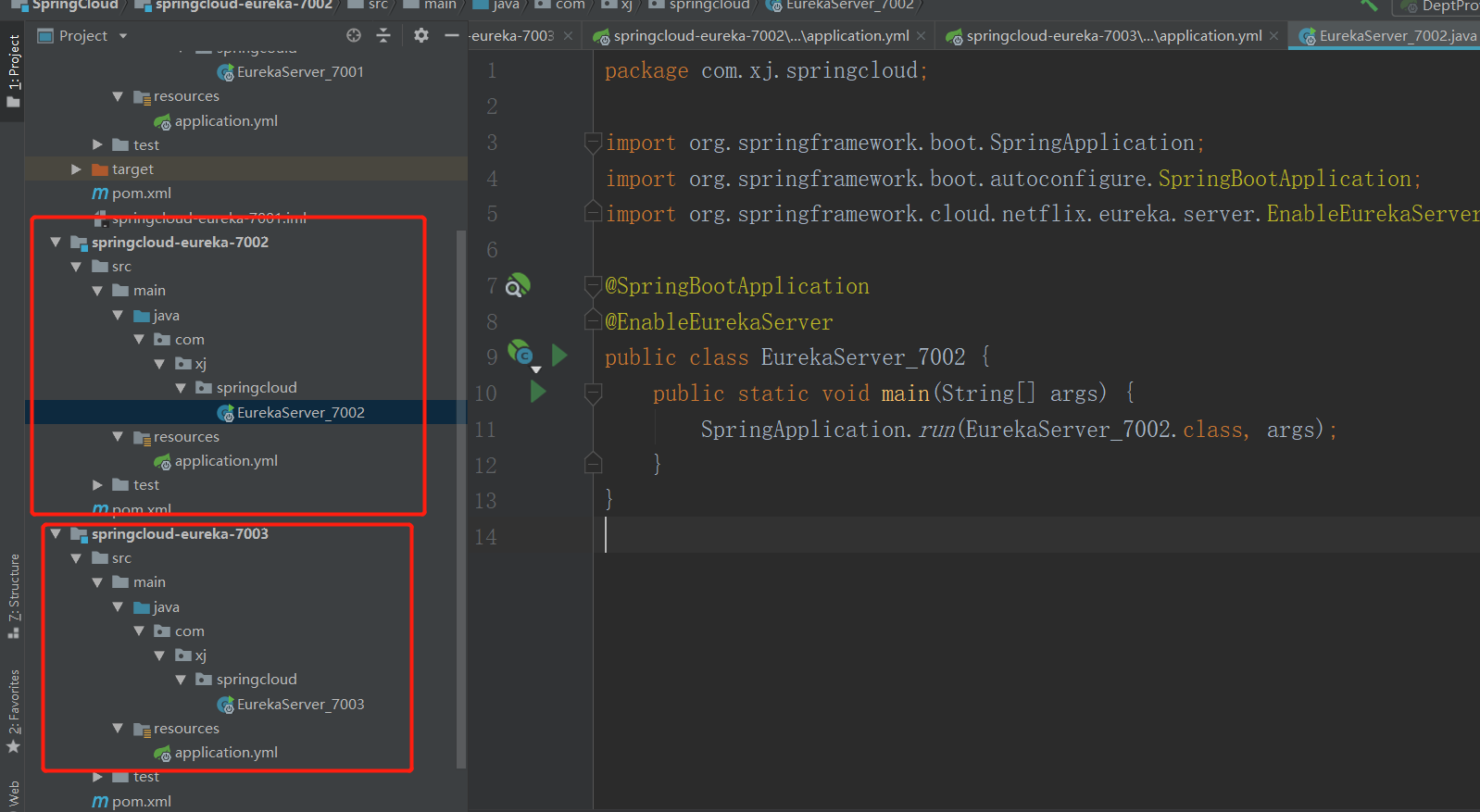
Task: Click the run arrow on line 10 gutter
Action: [x=538, y=392]
